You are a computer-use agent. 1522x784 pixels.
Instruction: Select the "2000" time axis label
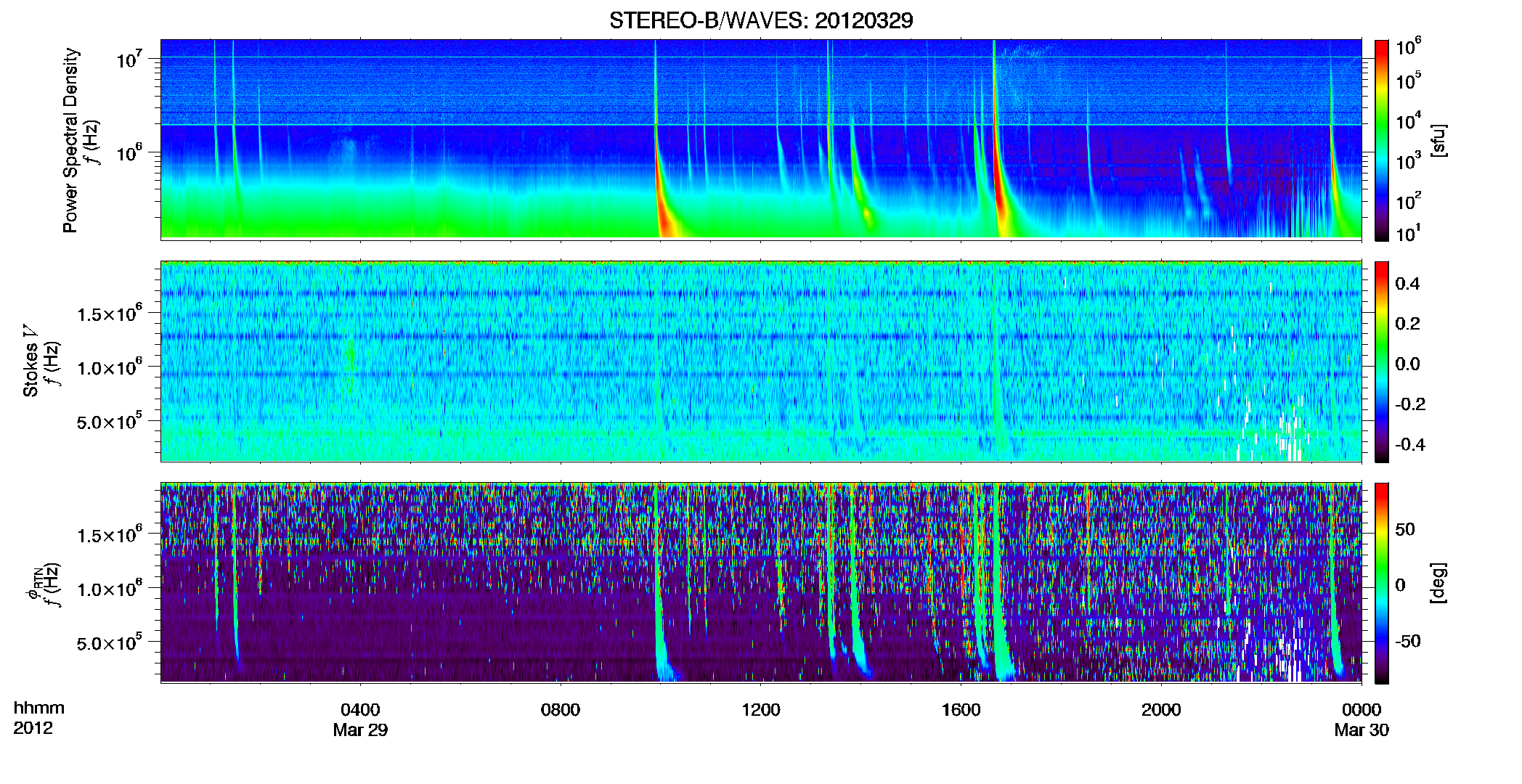1161,709
